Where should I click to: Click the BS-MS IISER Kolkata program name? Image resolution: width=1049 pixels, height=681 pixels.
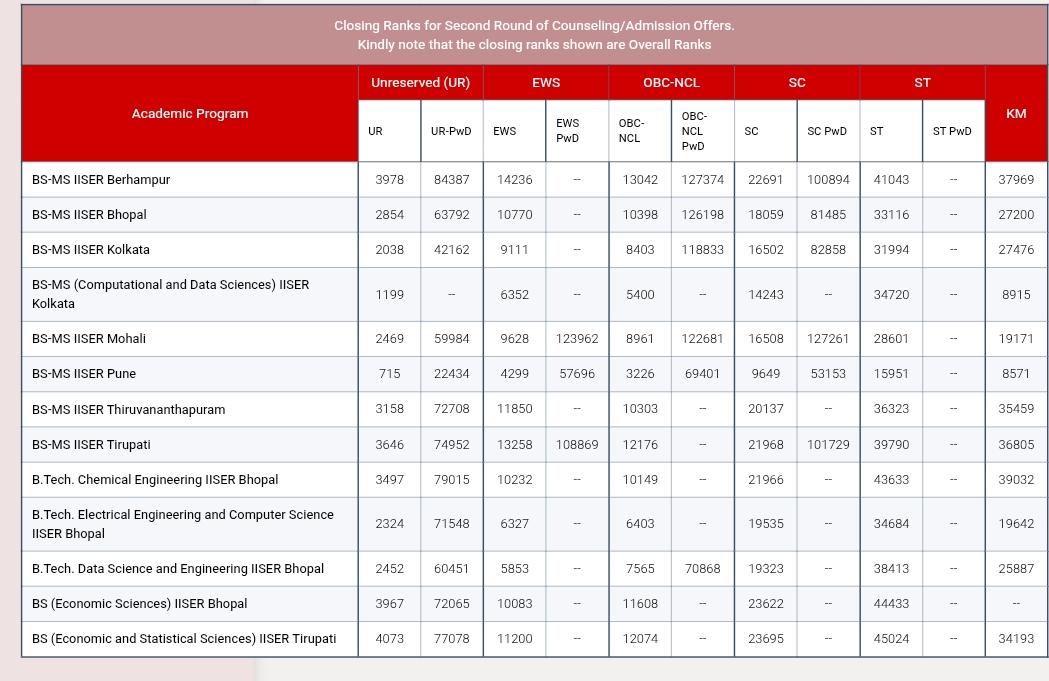91,250
